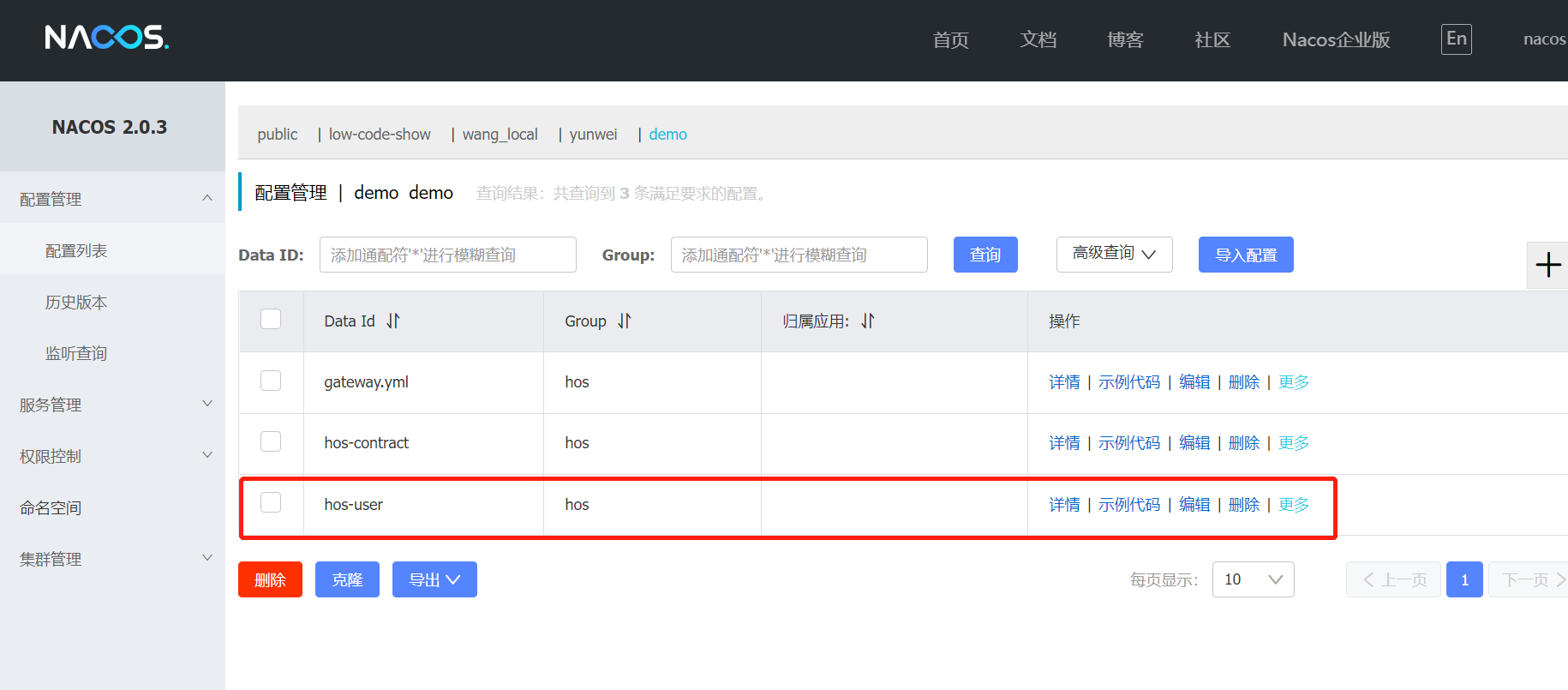The image size is (1568, 690).
Task: Open 博客 in the top navigation
Action: [1125, 39]
